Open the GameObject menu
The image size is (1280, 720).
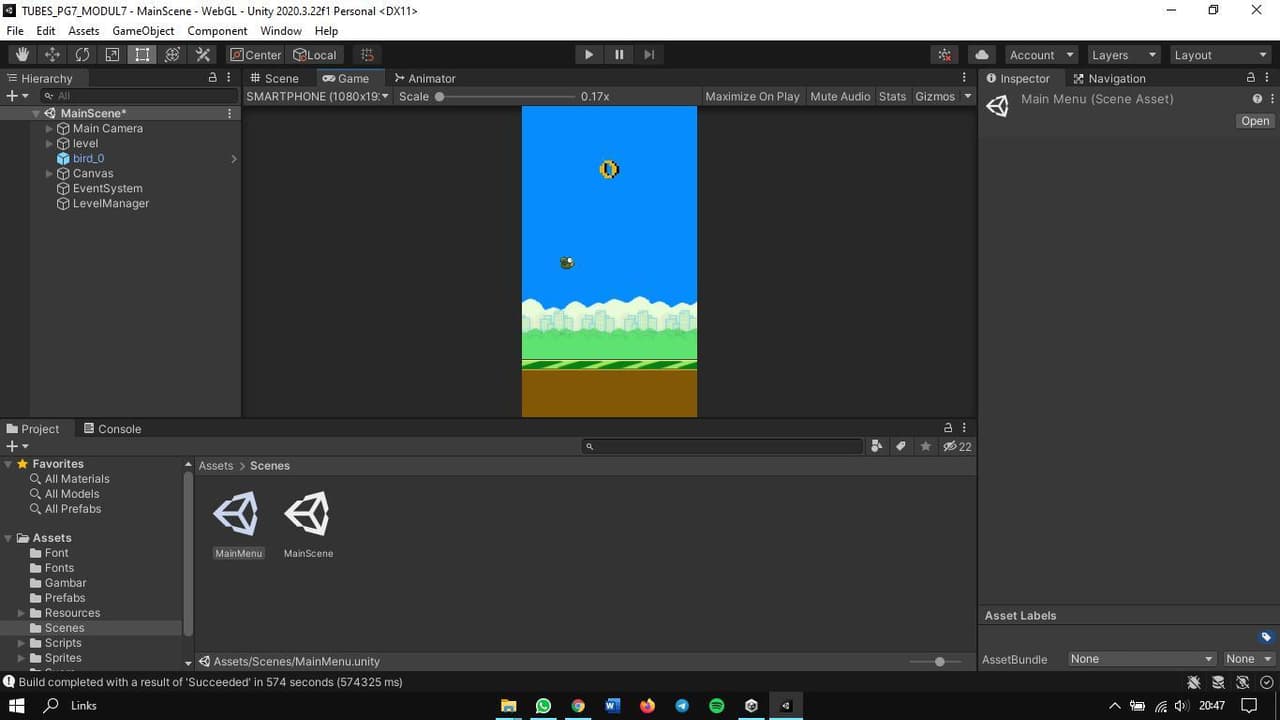(143, 31)
